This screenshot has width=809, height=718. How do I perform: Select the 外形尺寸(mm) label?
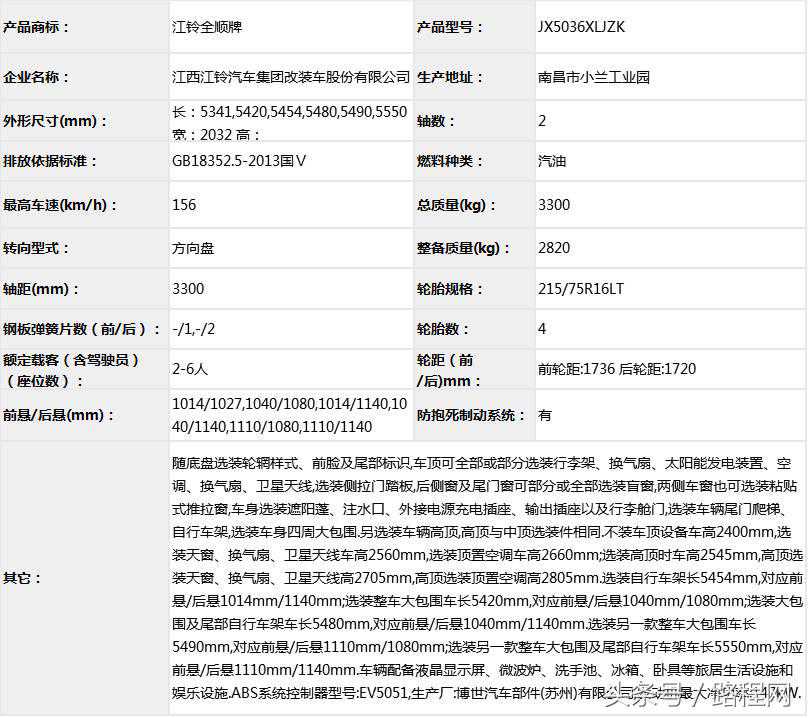click(56, 121)
